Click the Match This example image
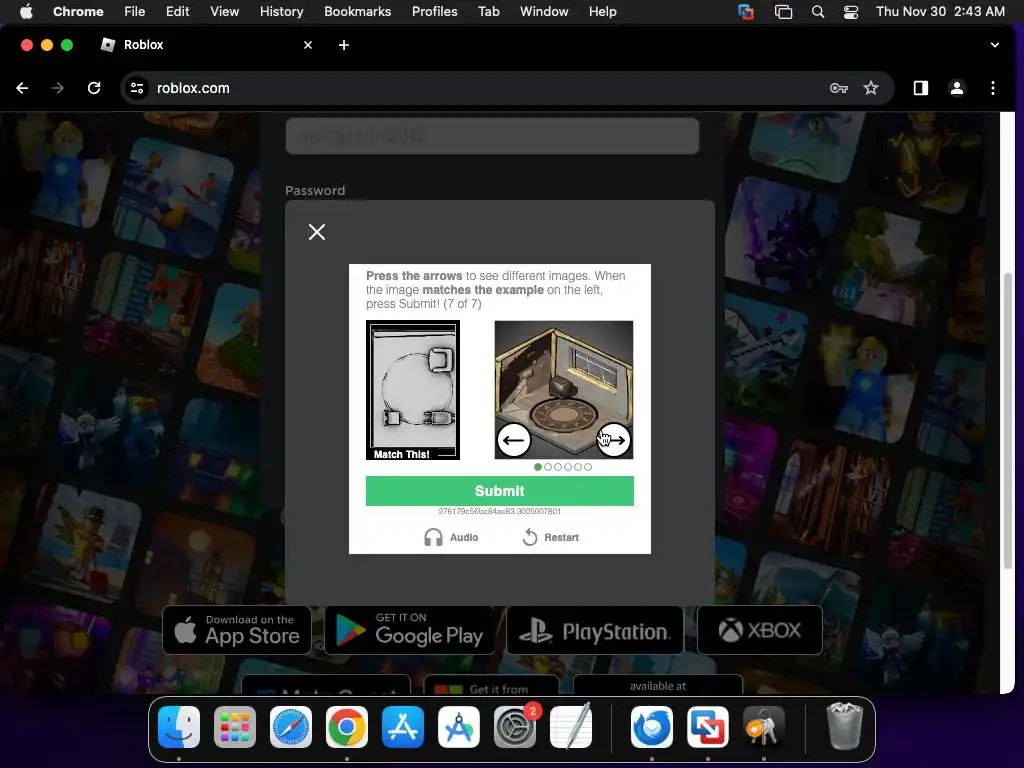 [413, 390]
